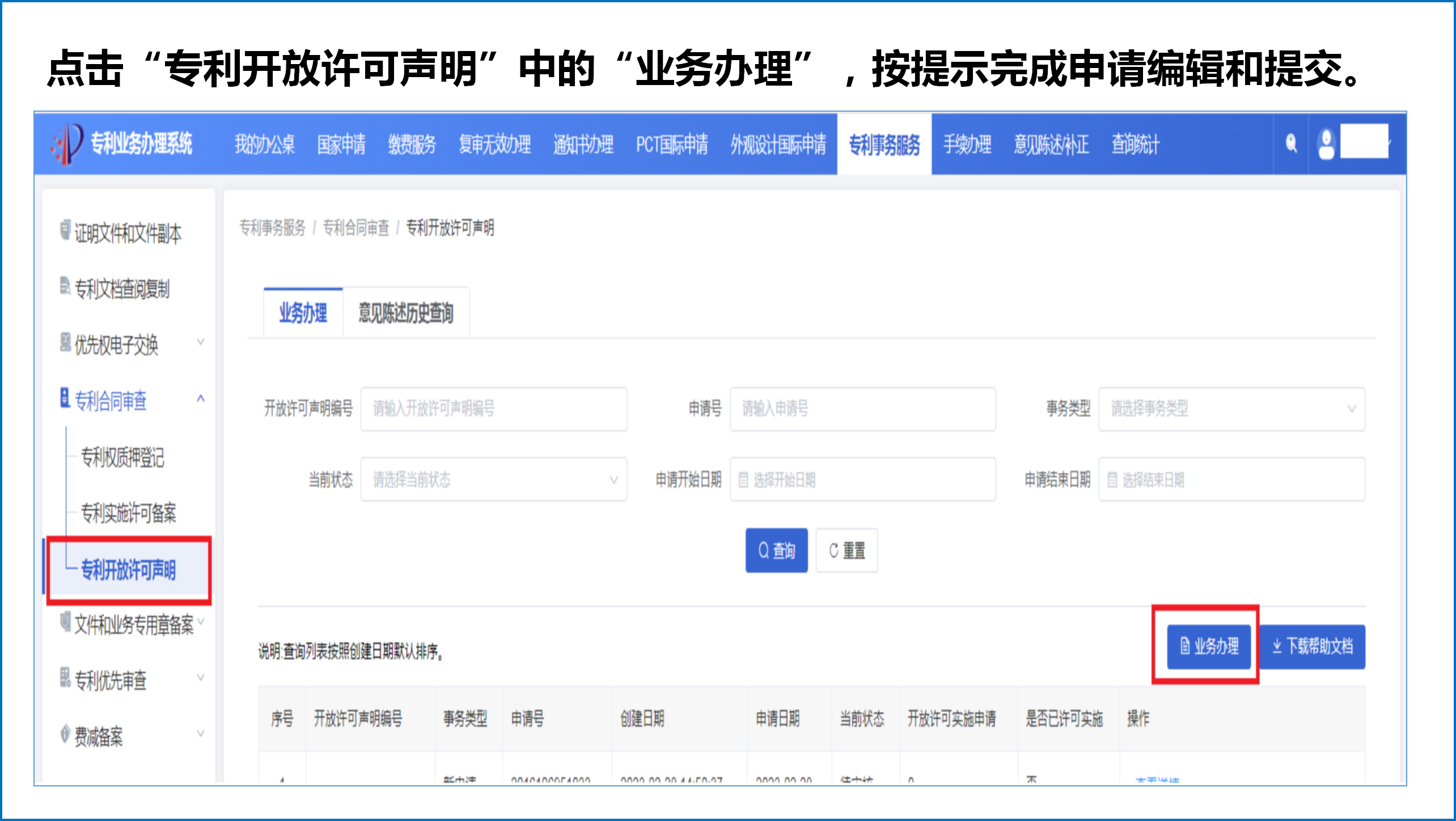
Task: Click the 开放许可声明编号 input field
Action: tap(493, 409)
